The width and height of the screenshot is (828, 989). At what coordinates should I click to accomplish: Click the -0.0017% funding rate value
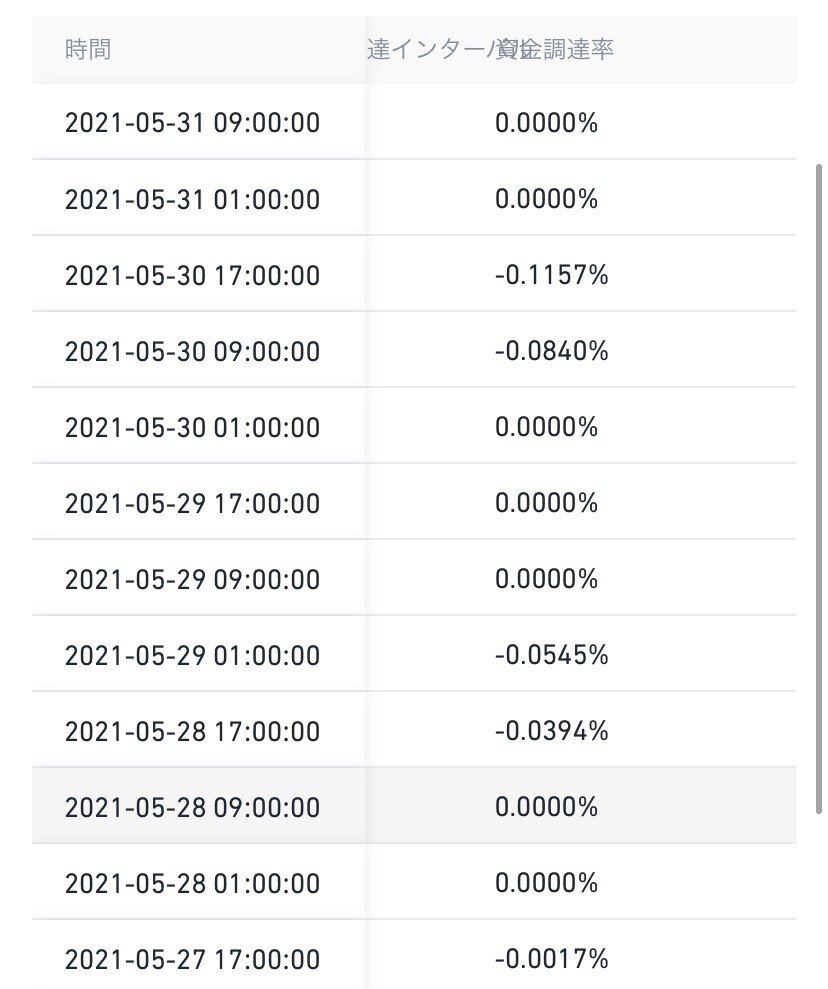552,958
